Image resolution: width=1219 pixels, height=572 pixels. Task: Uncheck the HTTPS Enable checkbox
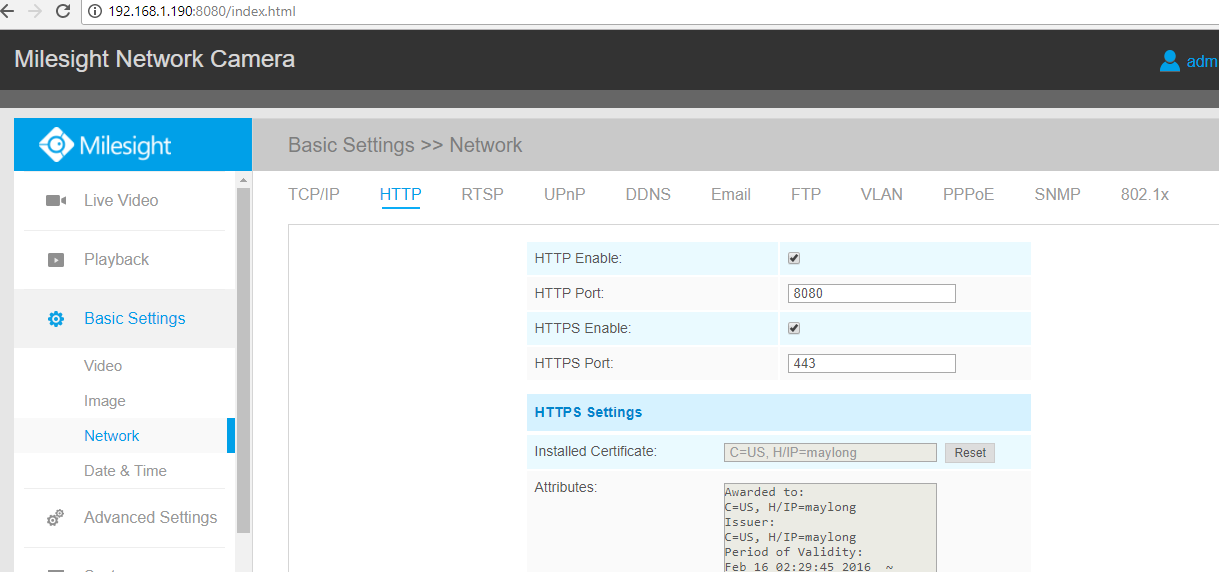pos(794,328)
